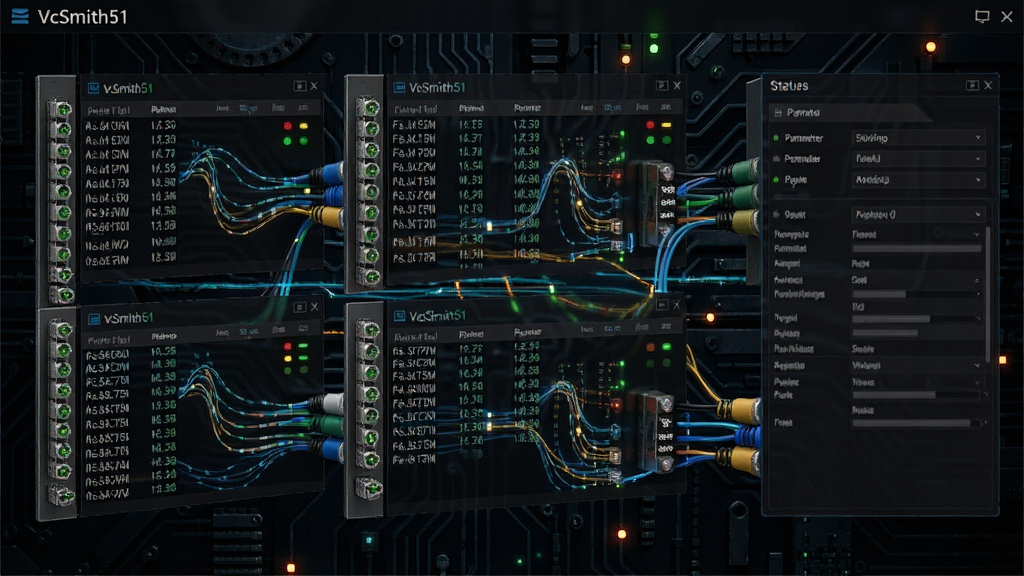Click the Status panel vertical scrollbar

pyautogui.click(x=987, y=293)
